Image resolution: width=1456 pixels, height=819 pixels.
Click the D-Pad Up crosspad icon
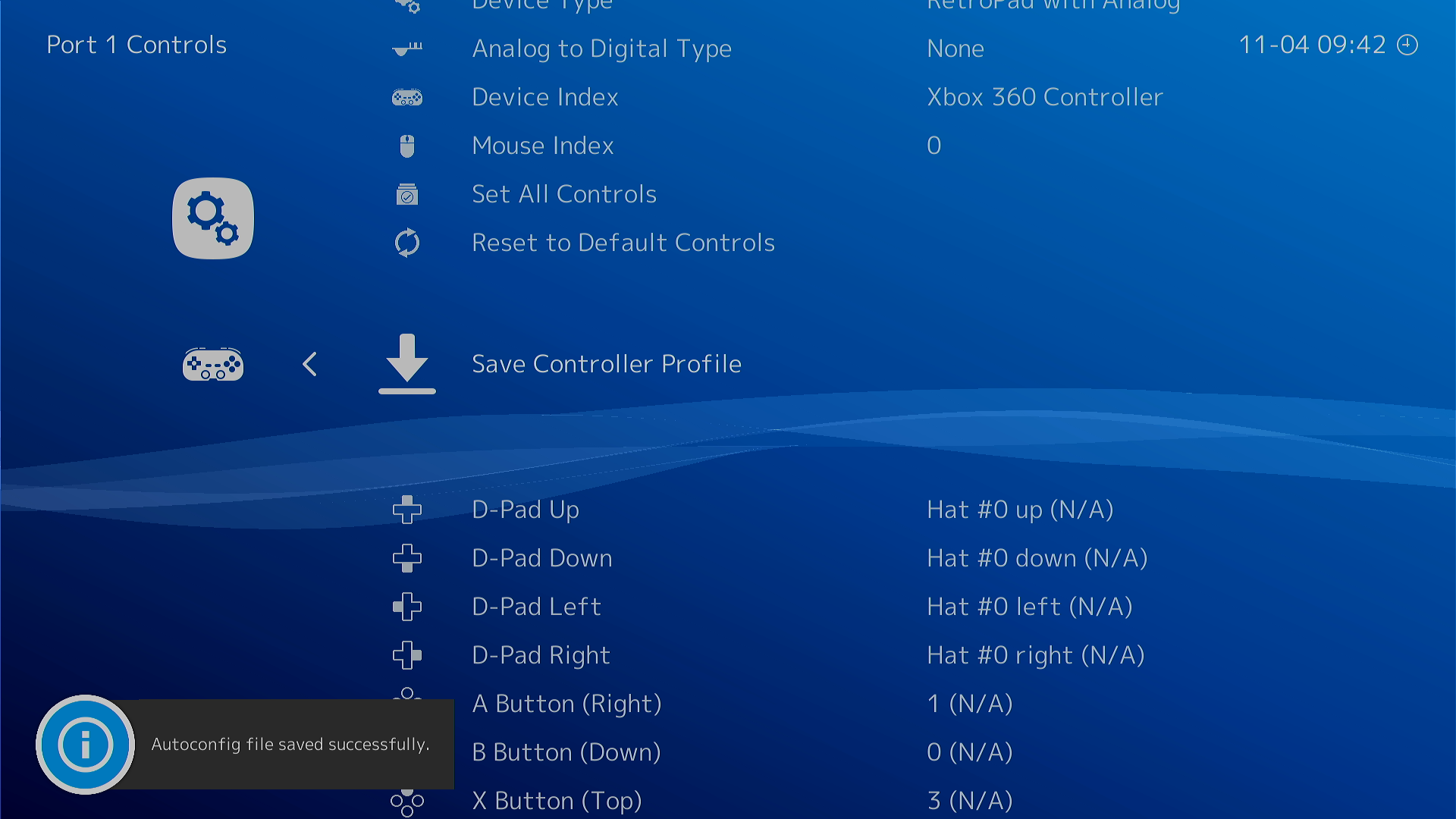pos(406,510)
